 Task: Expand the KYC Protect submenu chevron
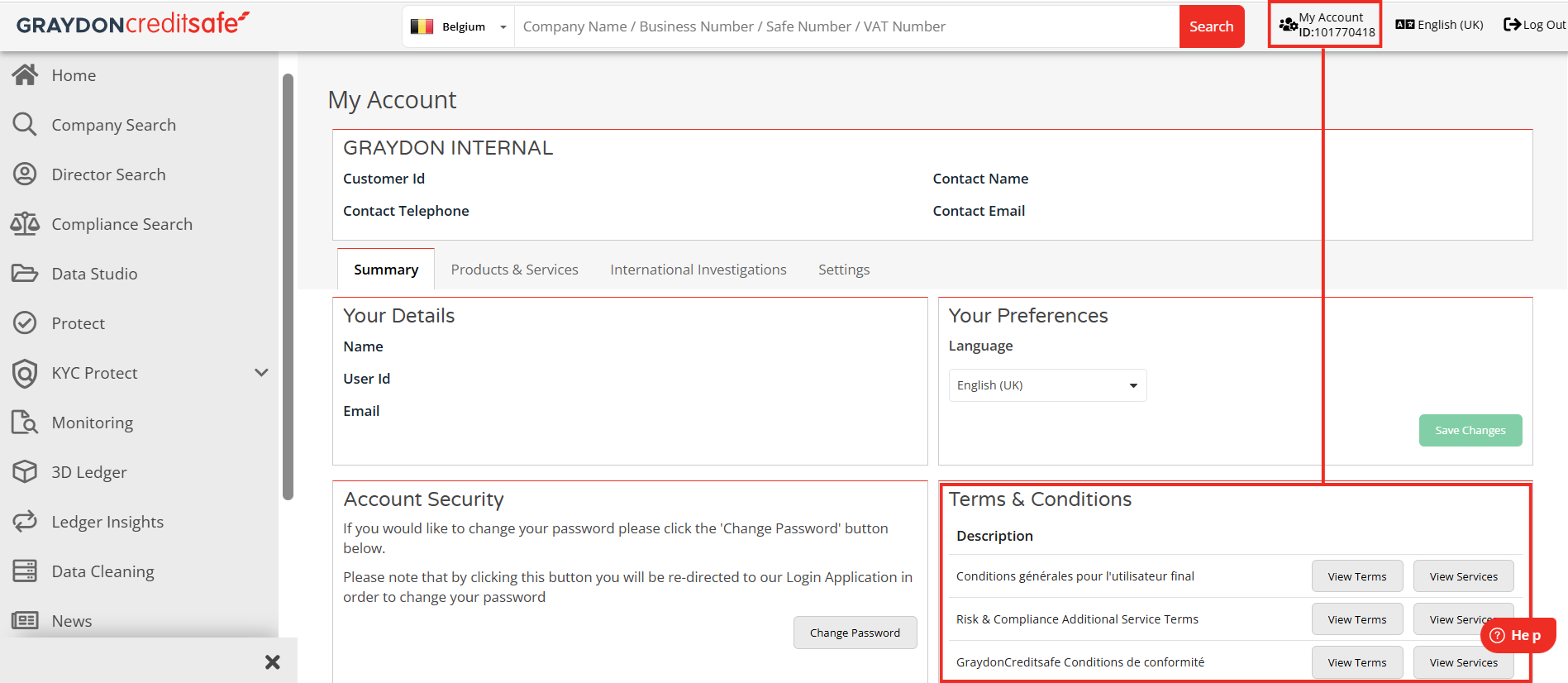261,373
